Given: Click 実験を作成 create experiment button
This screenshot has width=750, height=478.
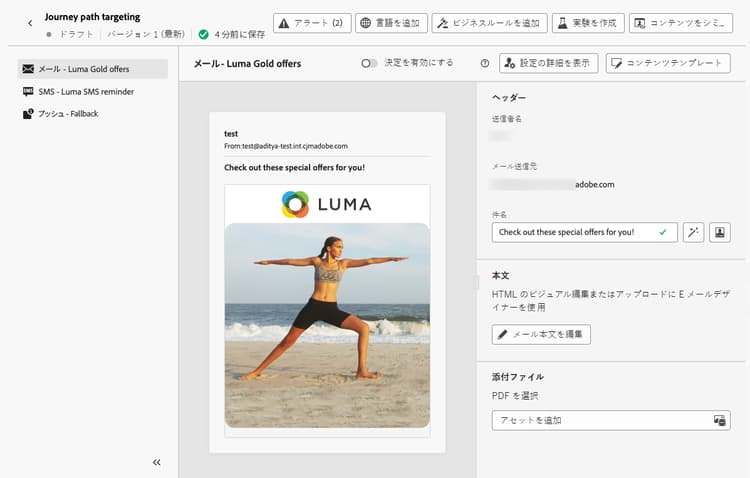Looking at the screenshot, I should (x=588, y=23).
